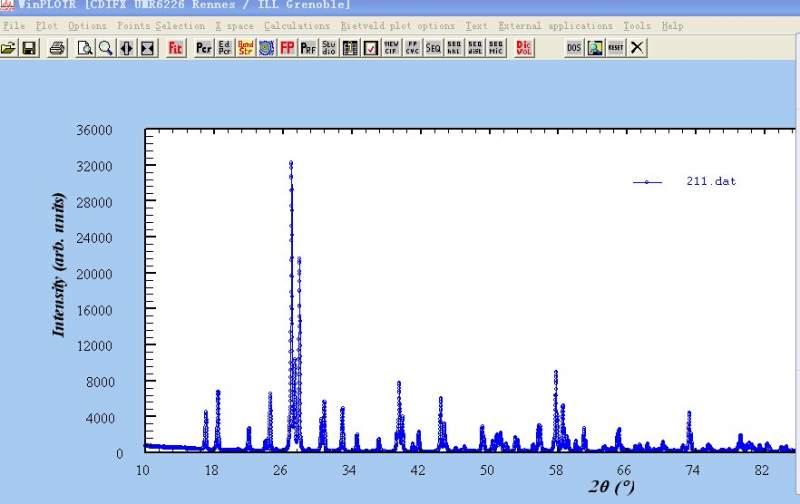800x504 pixels.
Task: Activate the magnifying glass zoom tool
Action: click(x=106, y=48)
